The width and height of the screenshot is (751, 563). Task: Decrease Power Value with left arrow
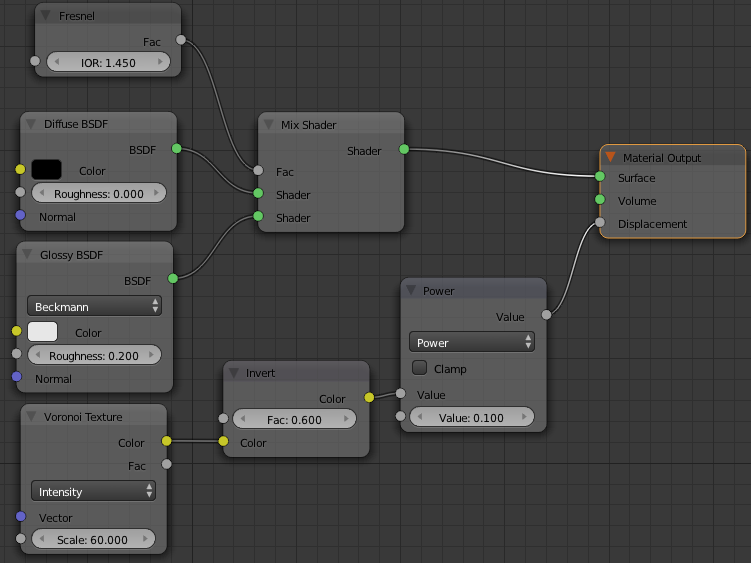tap(420, 417)
